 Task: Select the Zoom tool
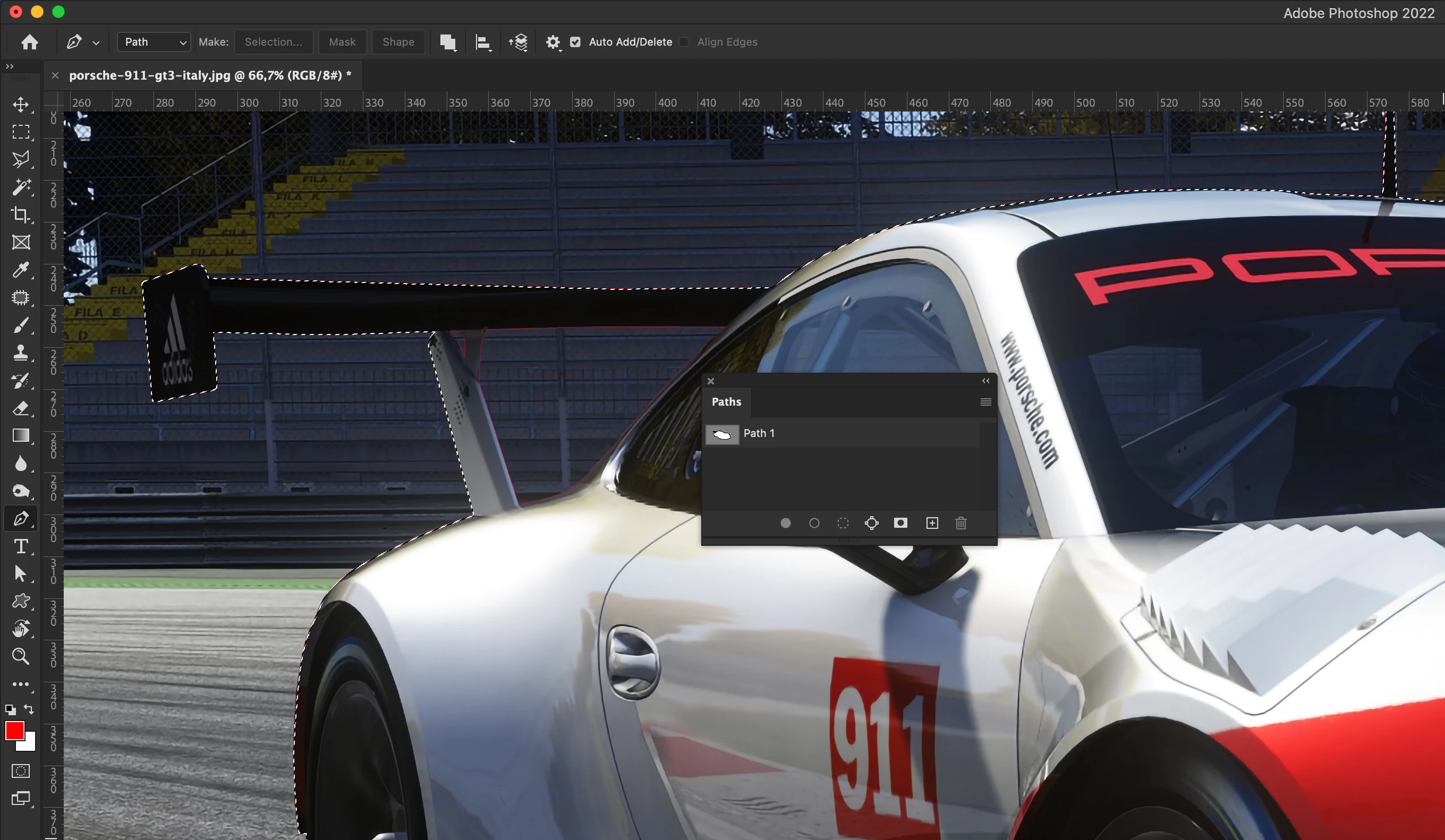click(x=21, y=656)
